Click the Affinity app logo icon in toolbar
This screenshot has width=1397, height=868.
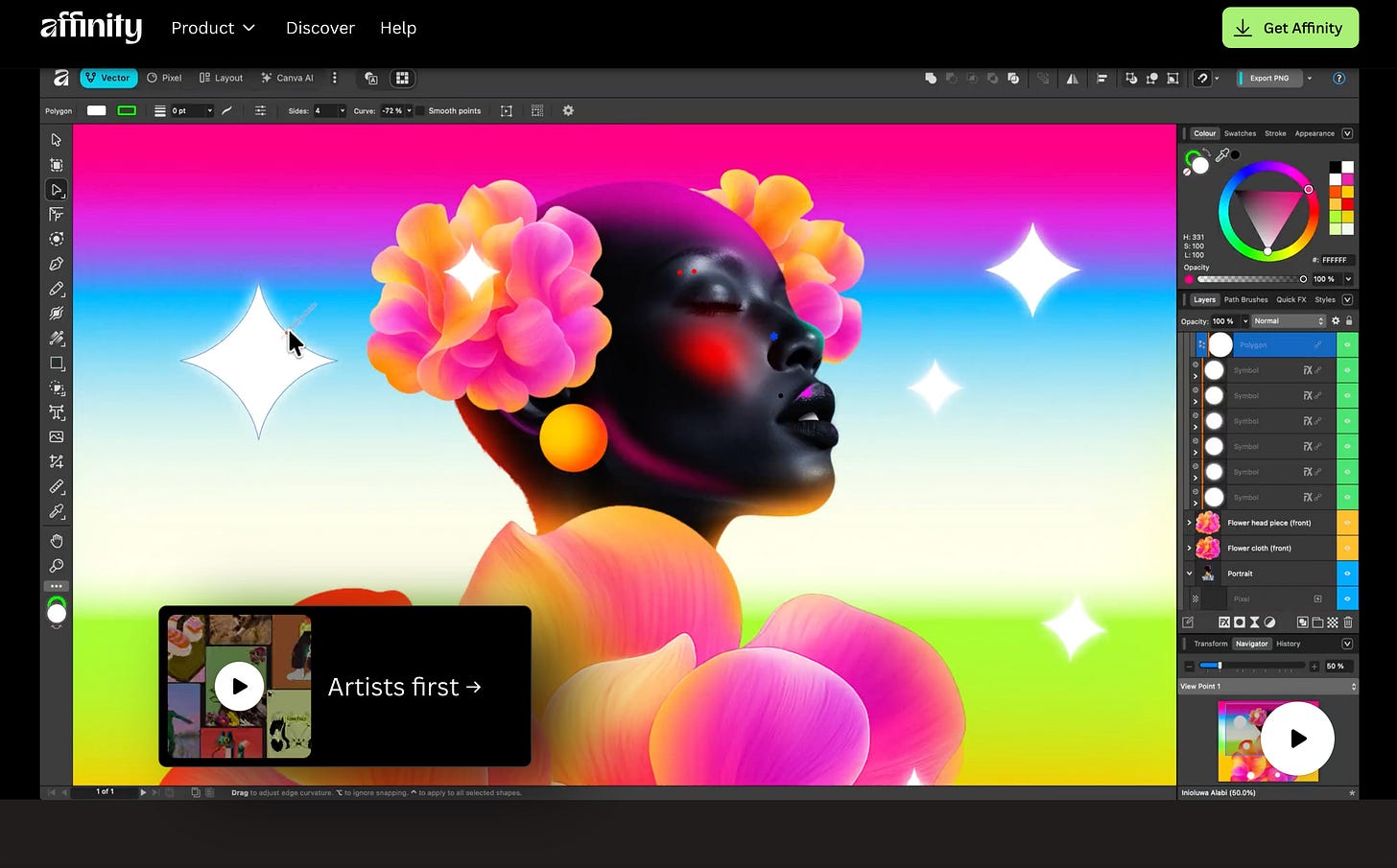60,78
